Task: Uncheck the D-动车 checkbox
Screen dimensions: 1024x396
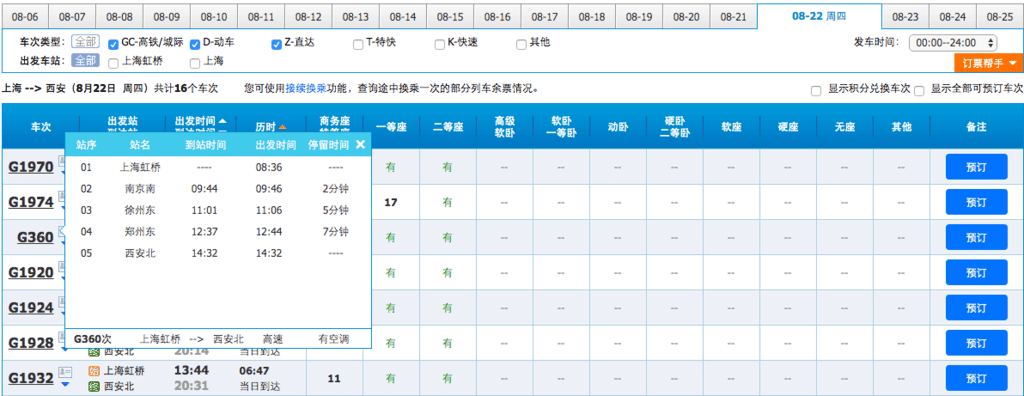Action: click(x=195, y=44)
